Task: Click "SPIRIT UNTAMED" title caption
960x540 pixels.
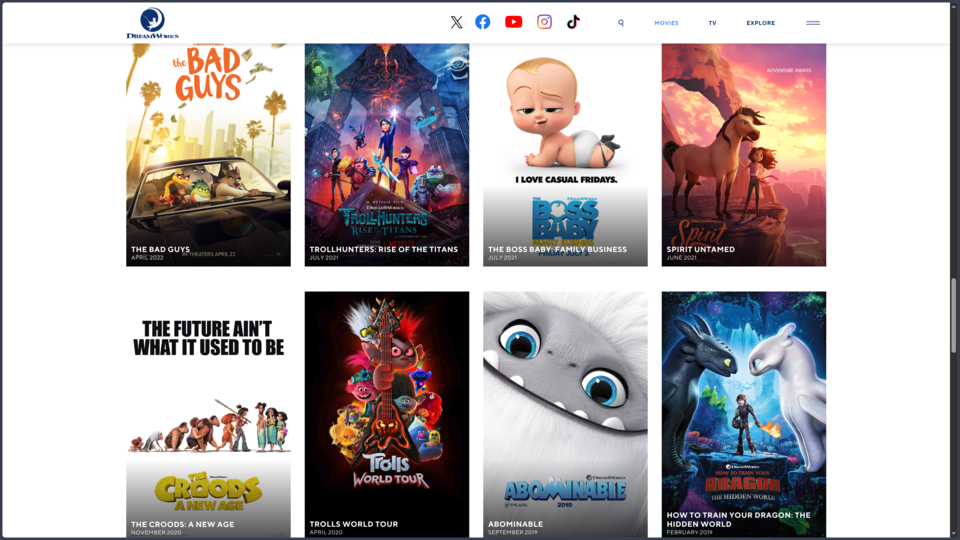Action: (x=700, y=249)
